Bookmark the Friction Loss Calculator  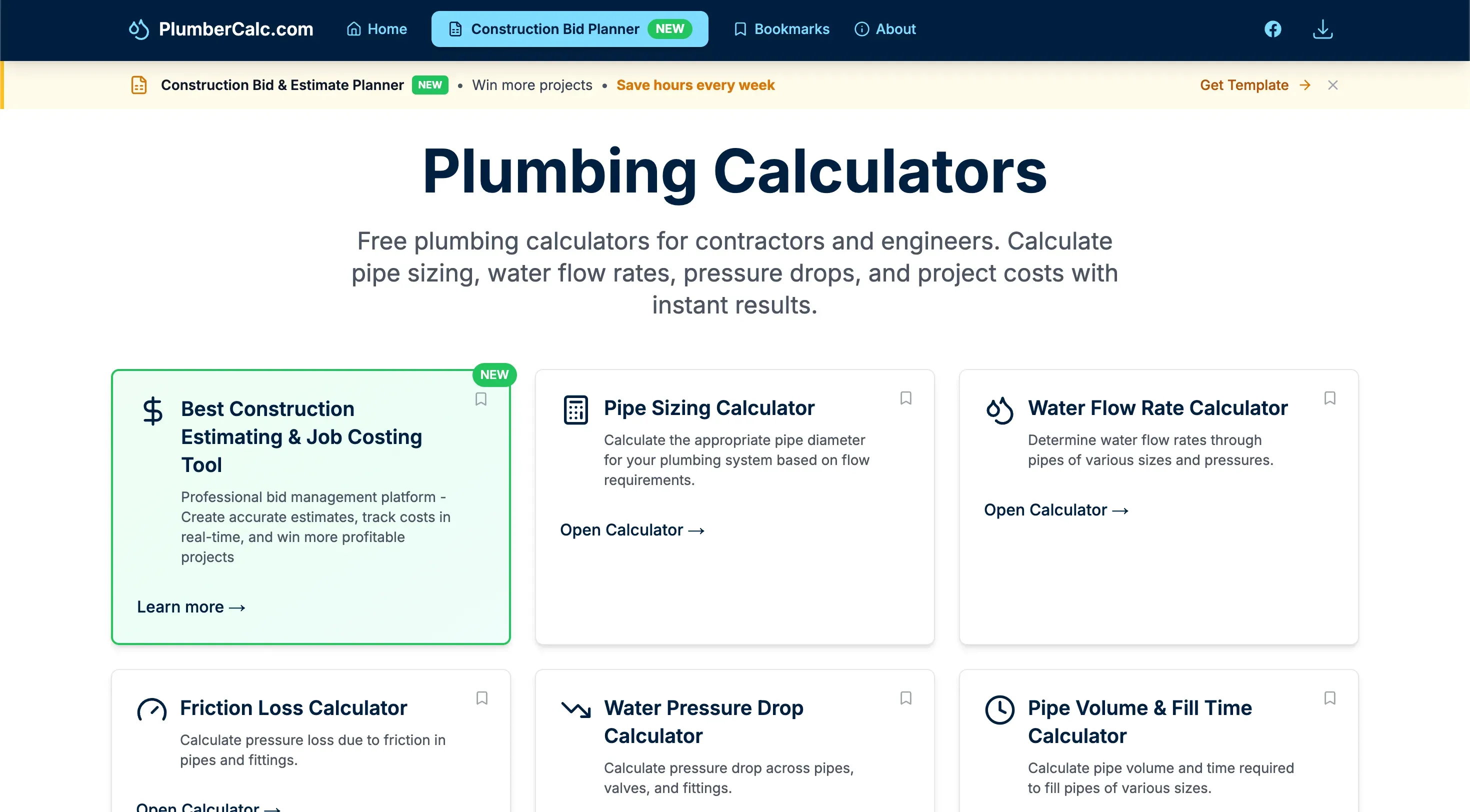pyautogui.click(x=481, y=698)
